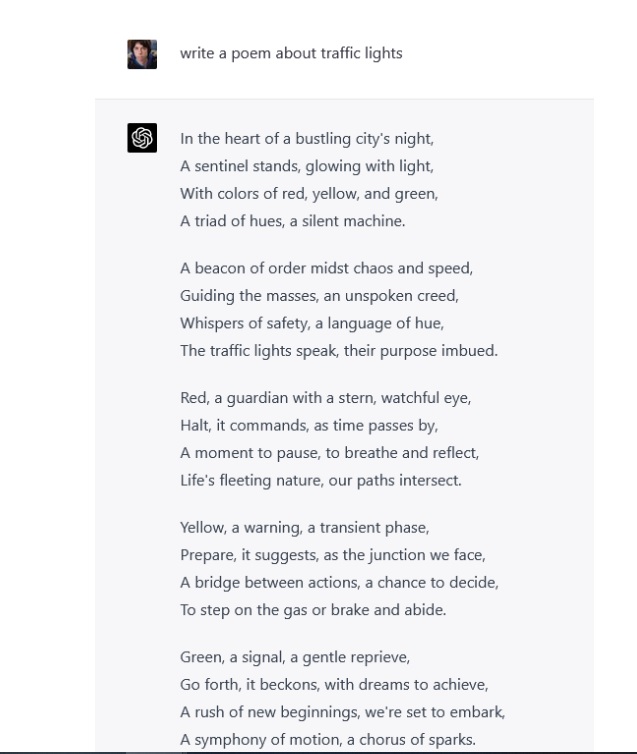The width and height of the screenshot is (637, 754).
Task: Click the line 'A beacon of order midst chaos and speed'
Action: [326, 268]
